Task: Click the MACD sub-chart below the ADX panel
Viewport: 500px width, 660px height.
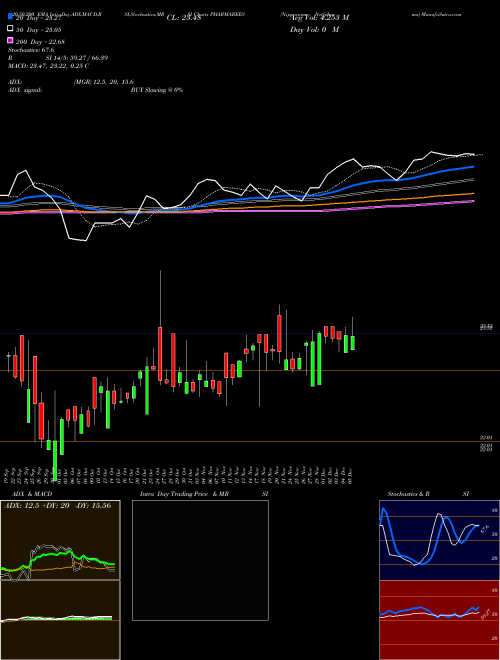Action: [x=60, y=620]
